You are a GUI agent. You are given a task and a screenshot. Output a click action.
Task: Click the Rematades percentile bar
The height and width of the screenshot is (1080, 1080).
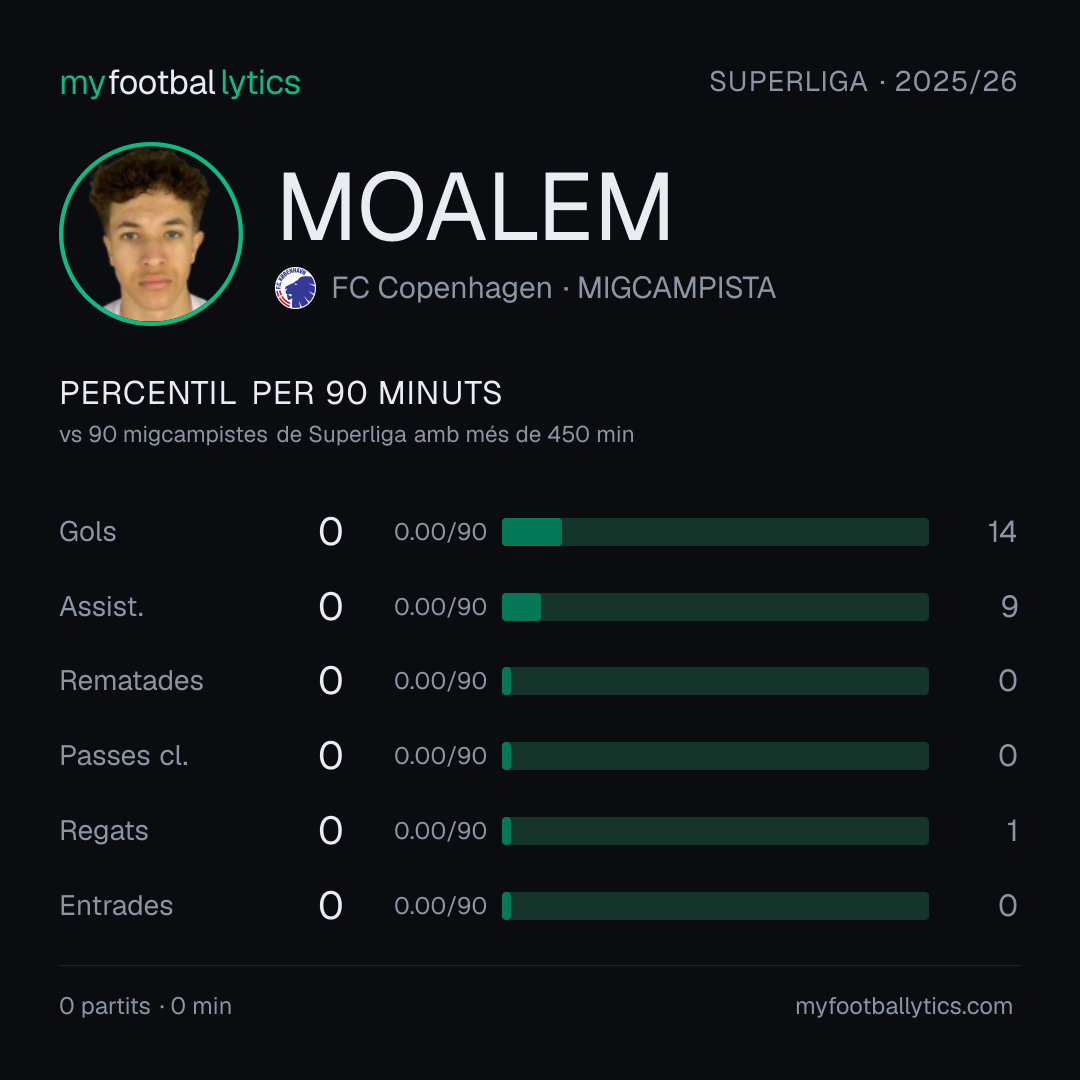pos(715,681)
